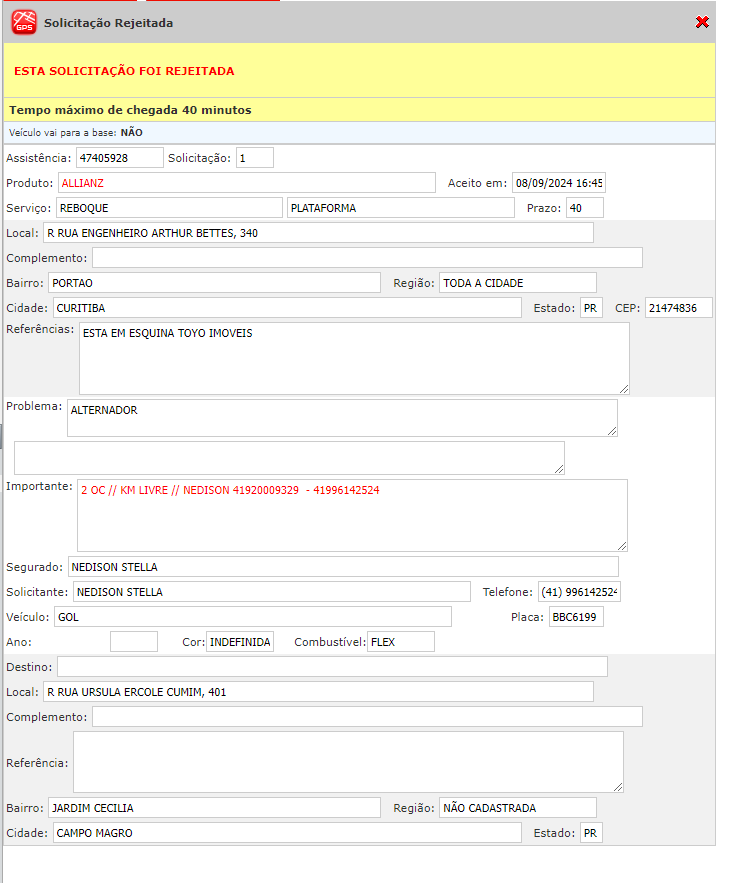Click the Bairro field showing PORTAO
This screenshot has width=742, height=883.
(213, 283)
